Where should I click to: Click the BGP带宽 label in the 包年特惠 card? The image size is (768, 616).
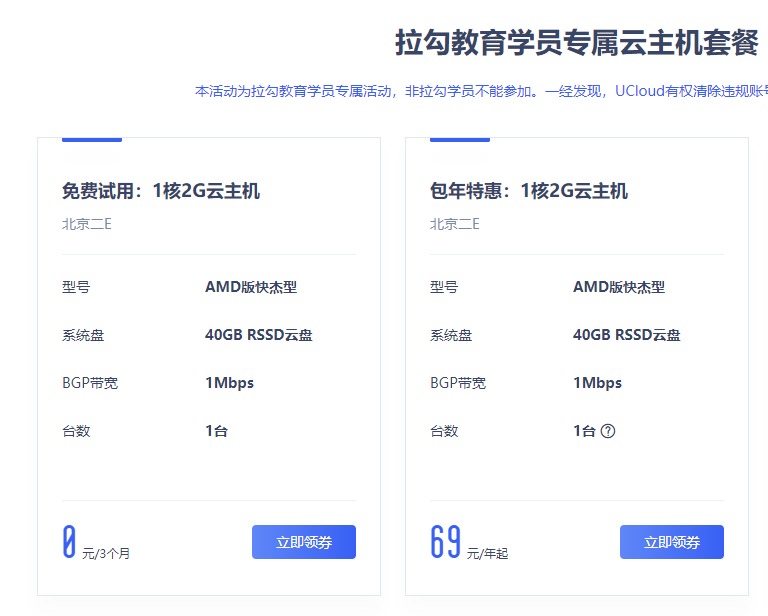(458, 383)
